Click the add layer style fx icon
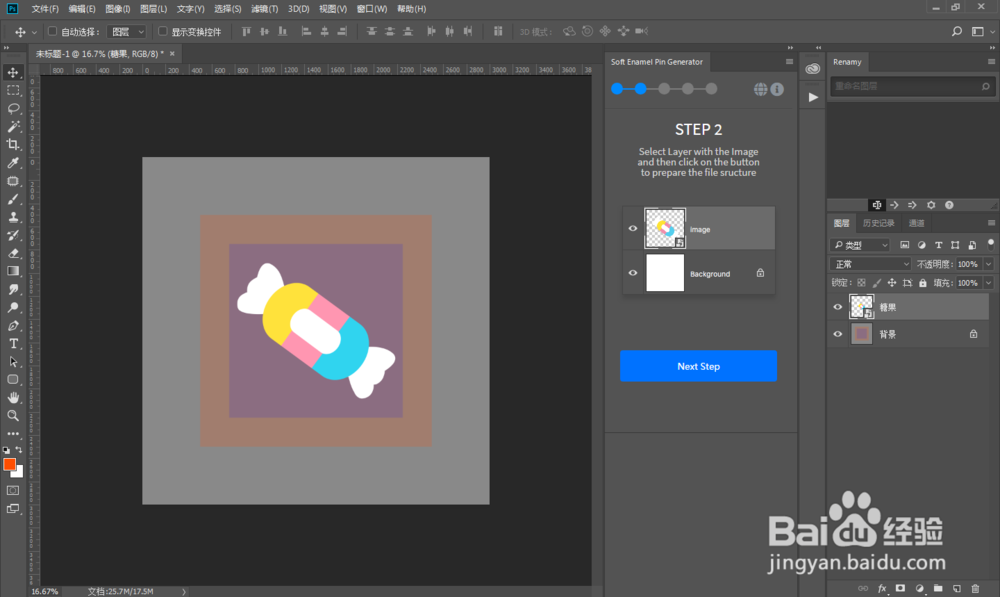 click(x=881, y=588)
